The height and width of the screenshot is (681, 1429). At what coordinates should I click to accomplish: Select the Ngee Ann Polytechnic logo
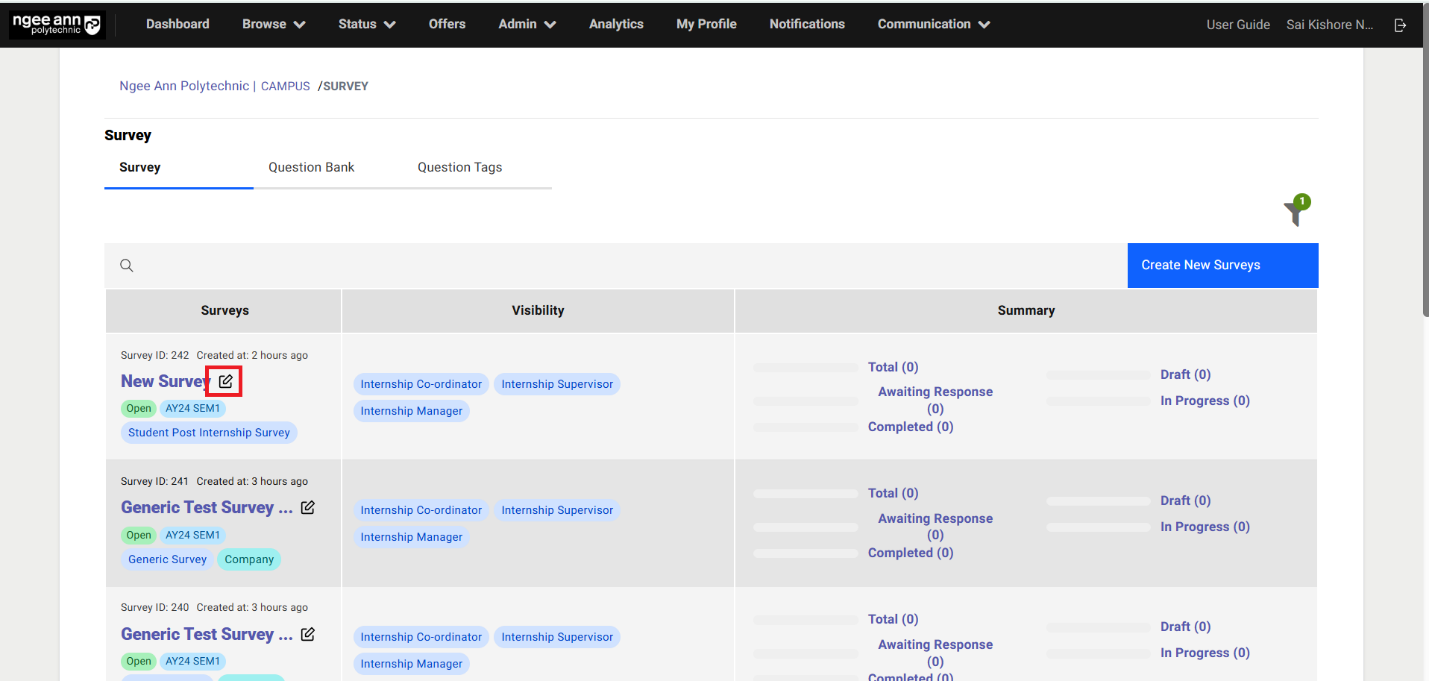[x=57, y=24]
